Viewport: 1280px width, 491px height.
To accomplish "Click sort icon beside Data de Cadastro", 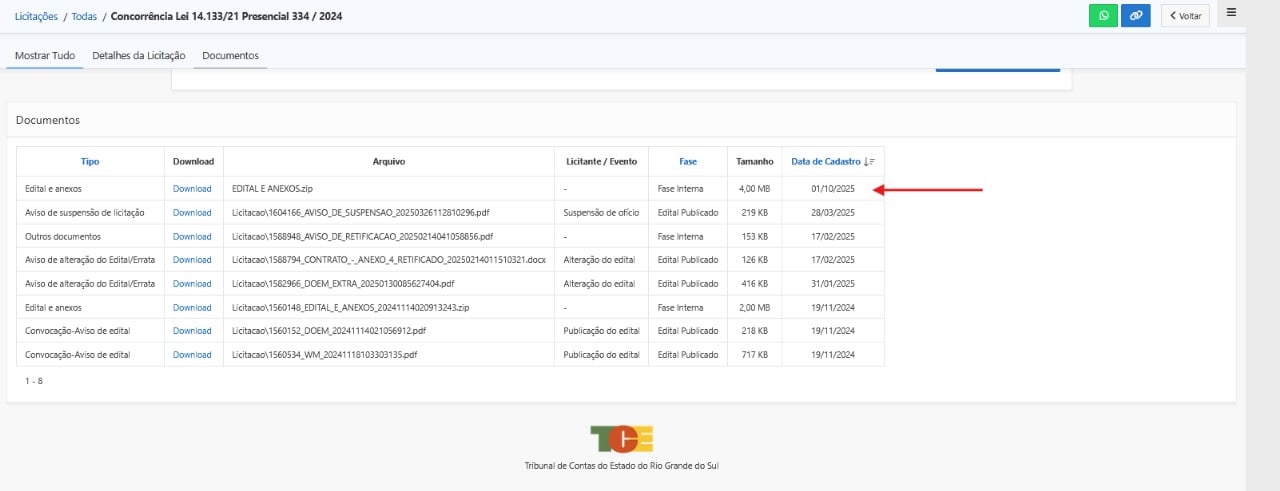I will 870,161.
